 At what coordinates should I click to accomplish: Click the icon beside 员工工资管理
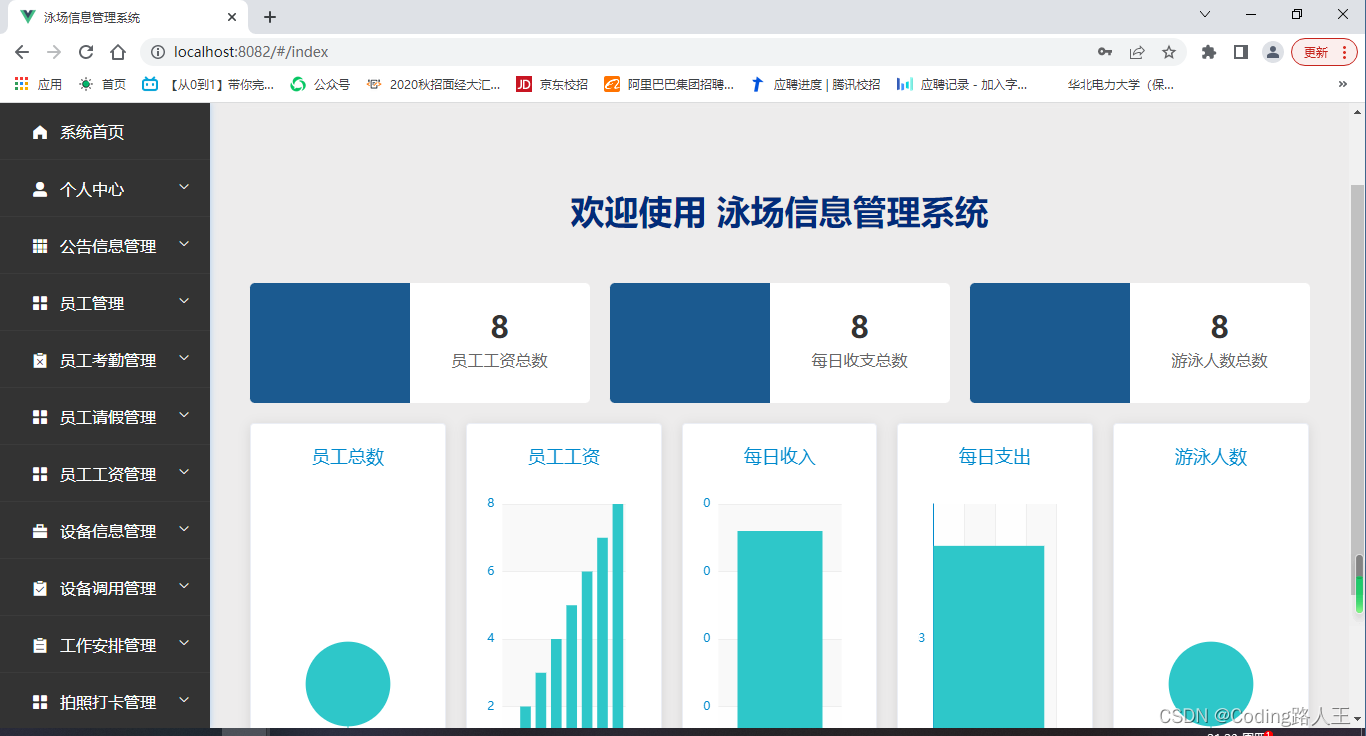(40, 474)
